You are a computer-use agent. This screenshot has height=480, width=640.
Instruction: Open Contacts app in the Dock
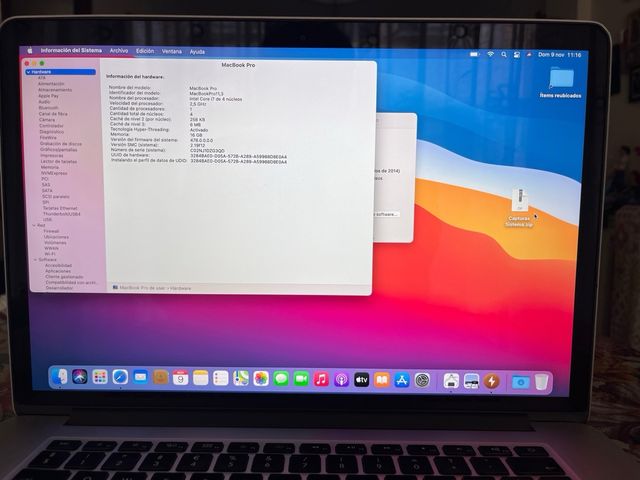[x=160, y=378]
